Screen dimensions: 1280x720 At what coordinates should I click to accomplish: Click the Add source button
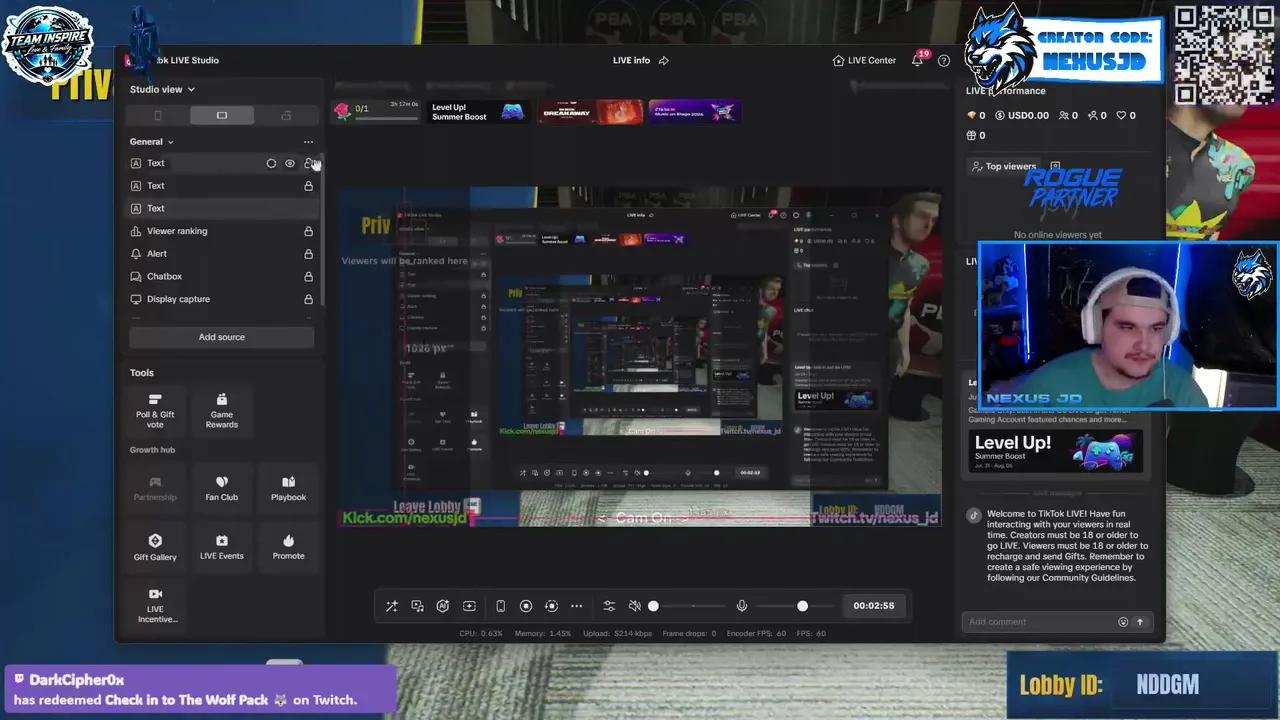[222, 337]
